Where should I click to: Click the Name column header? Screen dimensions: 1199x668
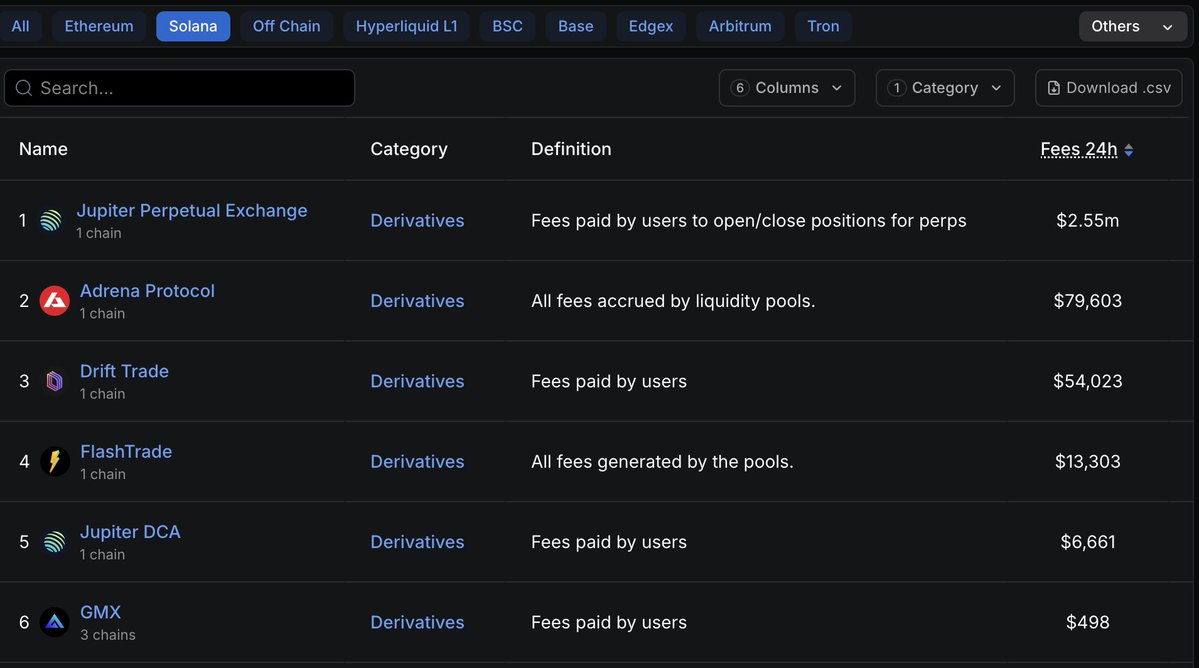44,149
